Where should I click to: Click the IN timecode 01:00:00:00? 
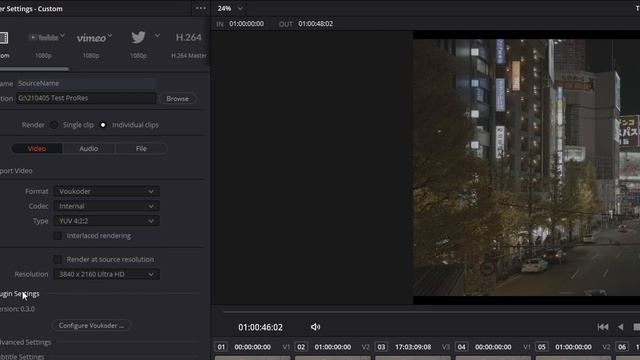[247, 24]
